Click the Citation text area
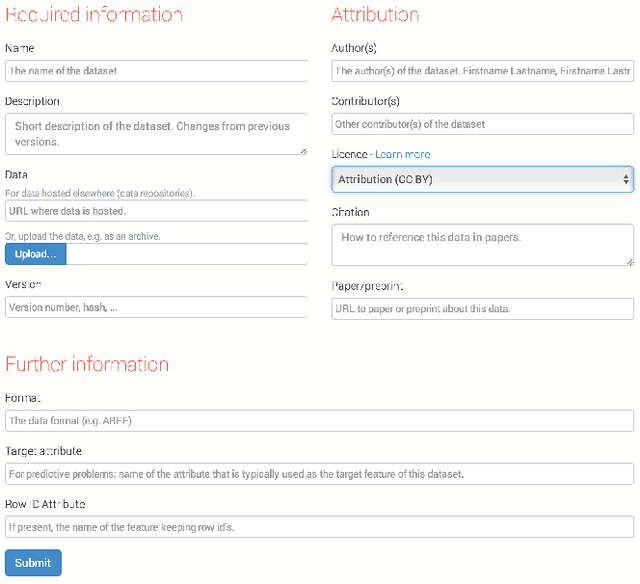The image size is (640, 584). [482, 244]
